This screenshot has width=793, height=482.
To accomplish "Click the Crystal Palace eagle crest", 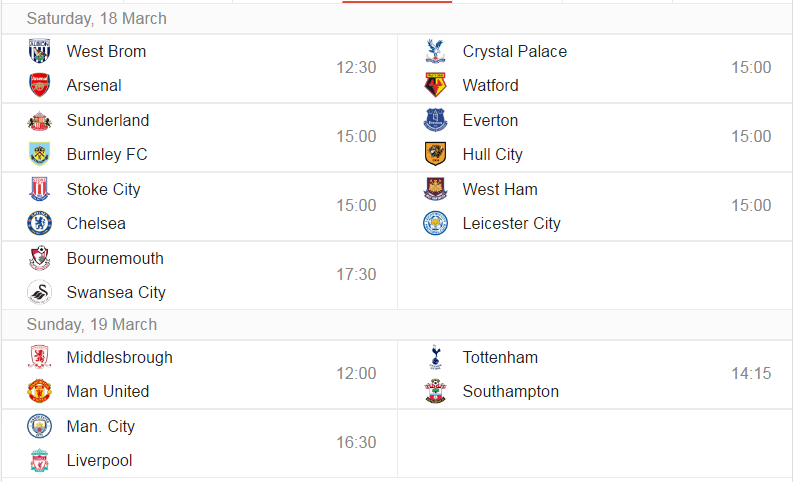I will pyautogui.click(x=435, y=51).
